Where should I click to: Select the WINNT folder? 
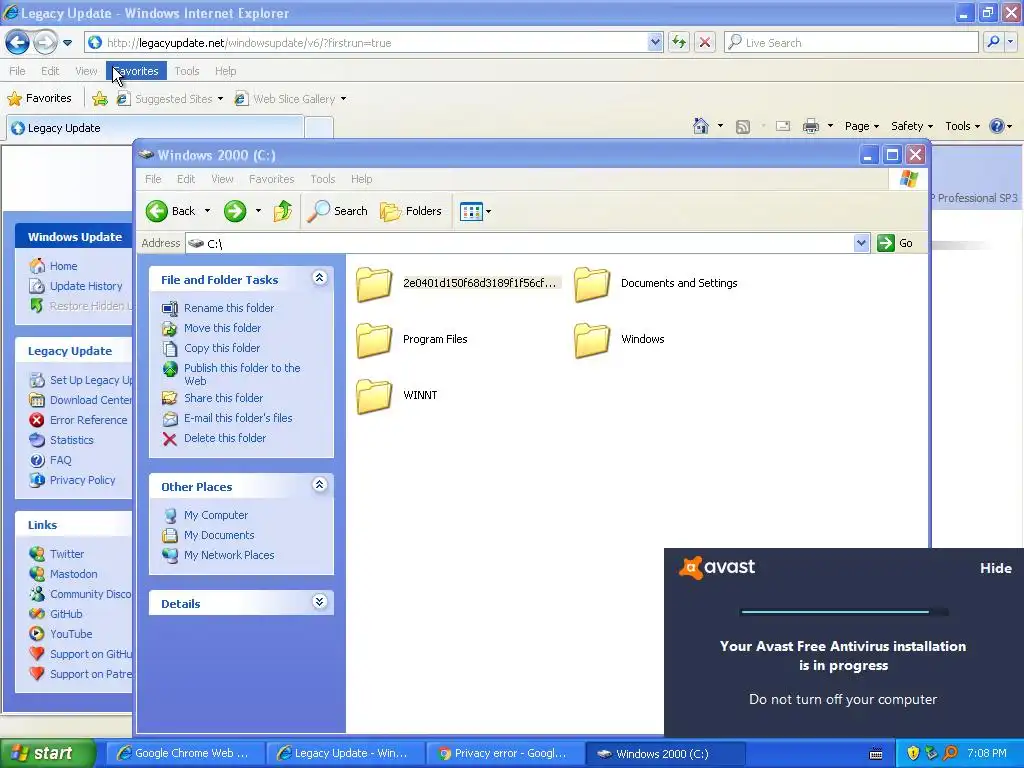(x=397, y=395)
